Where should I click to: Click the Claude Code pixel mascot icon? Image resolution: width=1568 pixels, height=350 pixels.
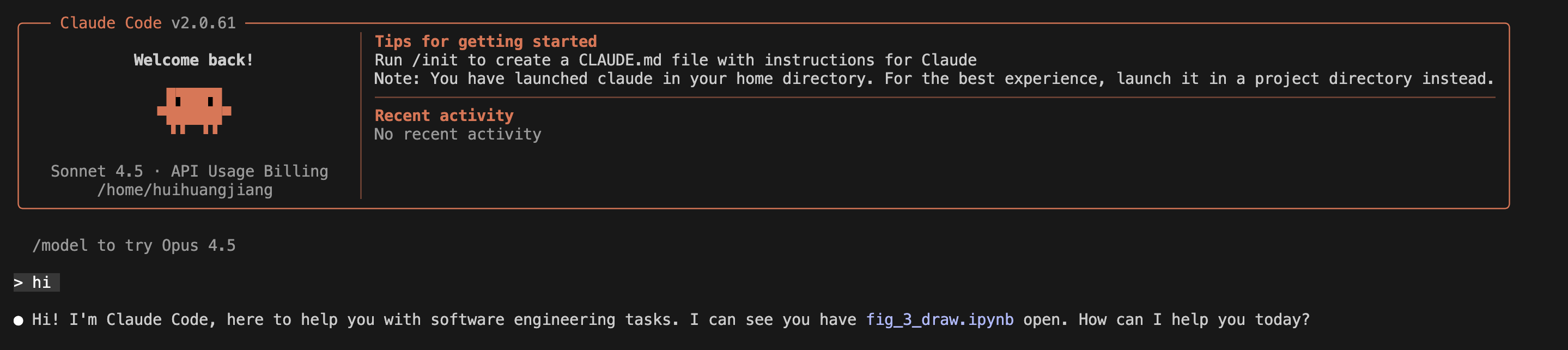tap(194, 111)
